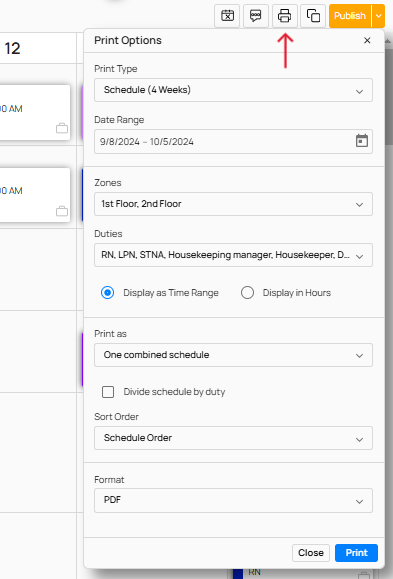
Task: Open the Publish button dropdown arrow
Action: pyautogui.click(x=379, y=16)
